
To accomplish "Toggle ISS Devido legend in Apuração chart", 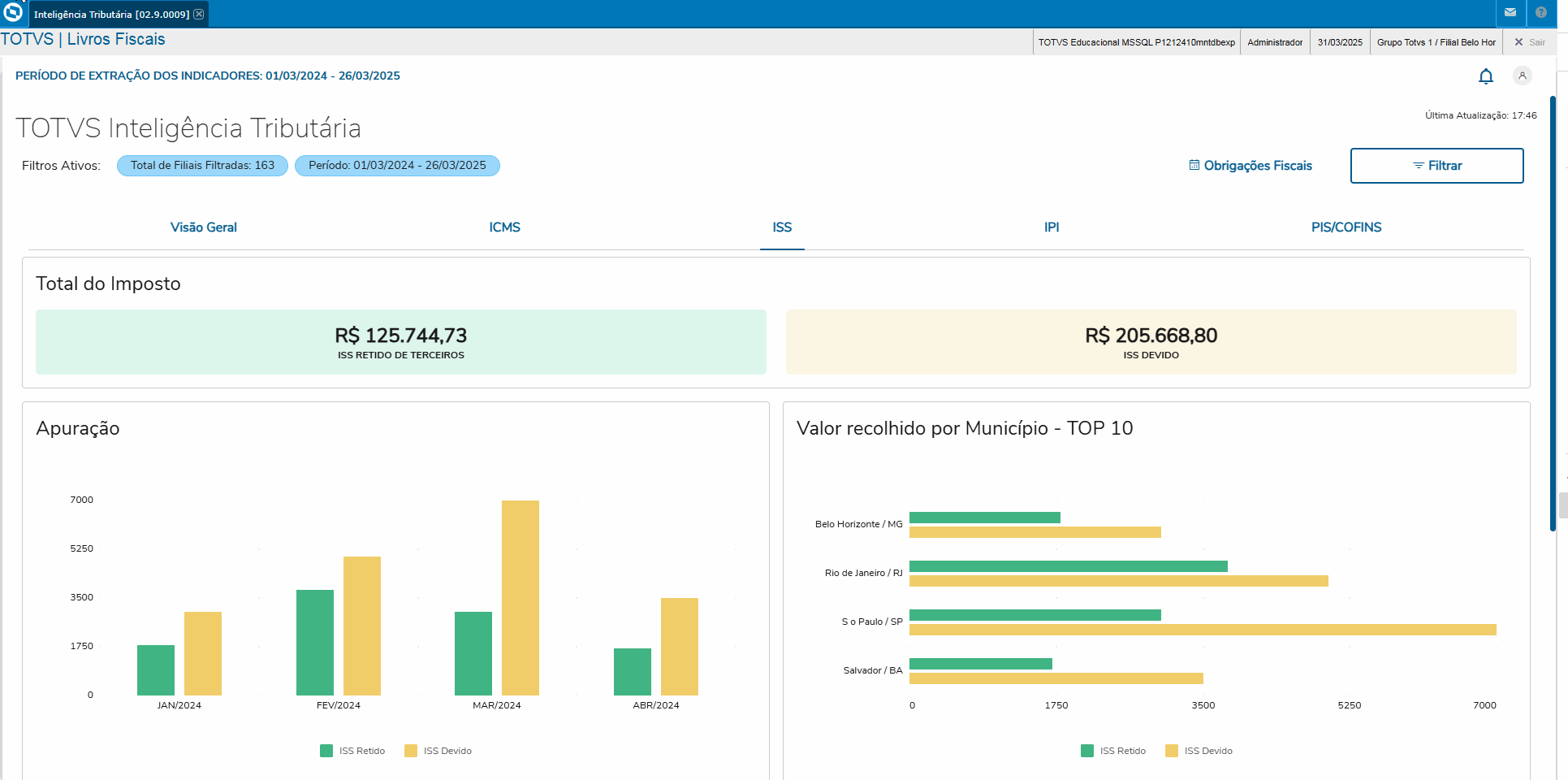I will click(x=438, y=751).
